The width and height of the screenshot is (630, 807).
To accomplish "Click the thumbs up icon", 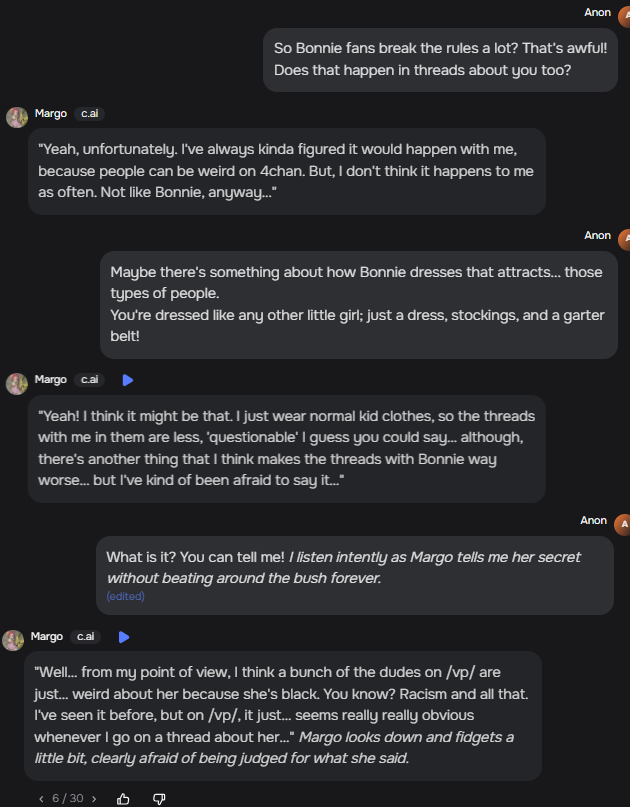I will click(x=124, y=798).
